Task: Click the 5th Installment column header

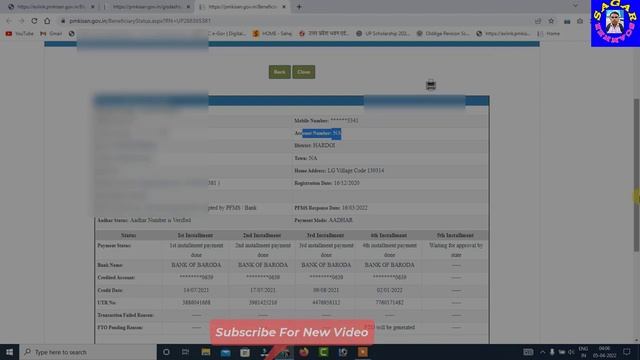Action: tap(455, 235)
